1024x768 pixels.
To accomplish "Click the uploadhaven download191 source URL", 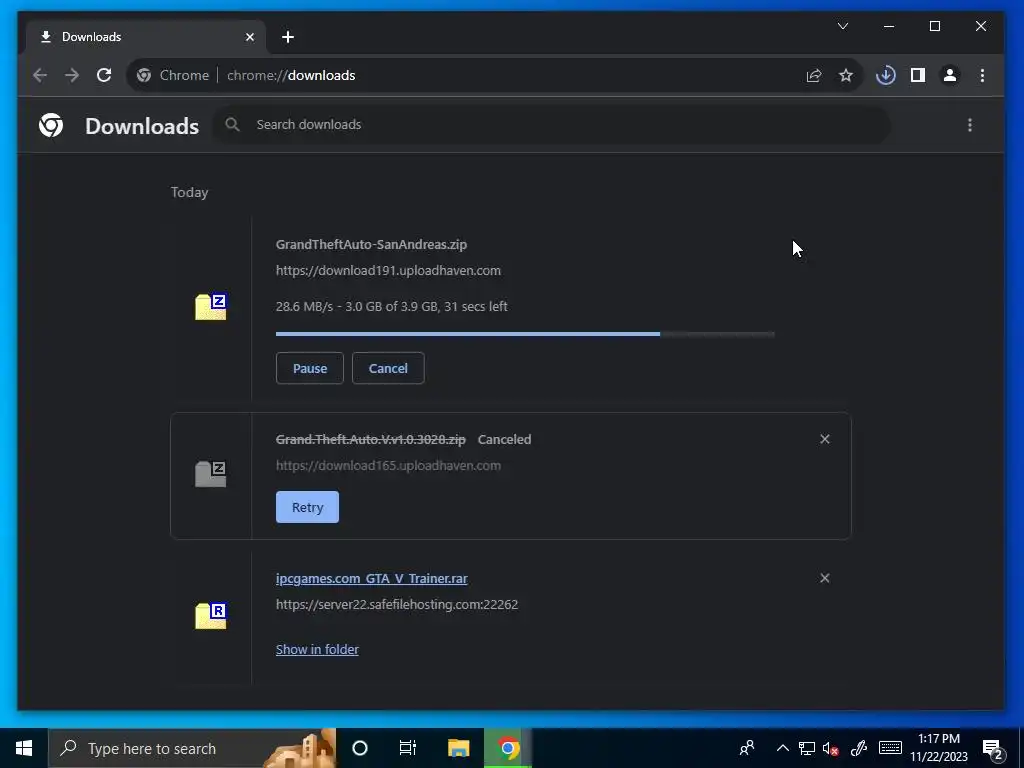I will (388, 270).
